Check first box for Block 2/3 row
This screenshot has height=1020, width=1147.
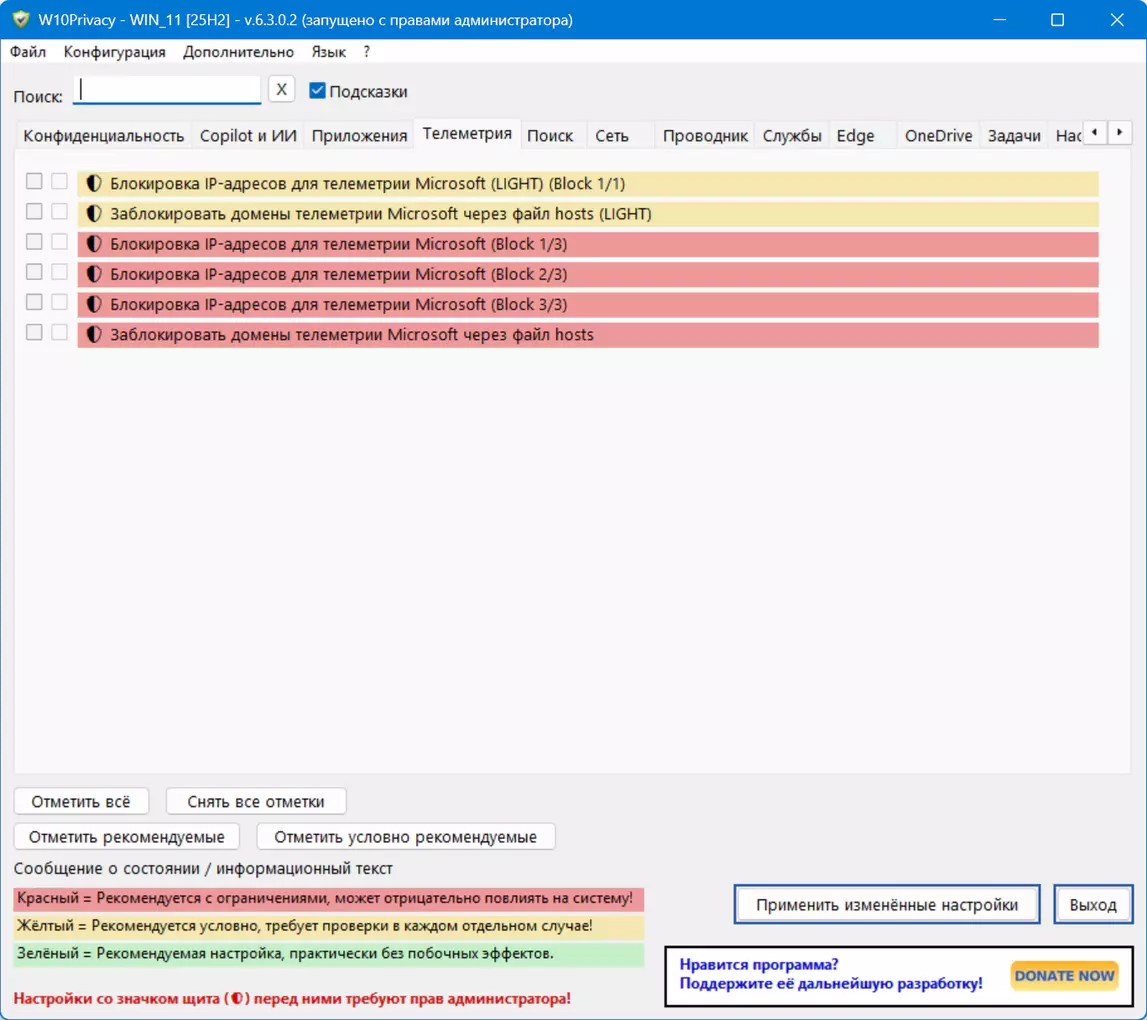click(x=34, y=271)
